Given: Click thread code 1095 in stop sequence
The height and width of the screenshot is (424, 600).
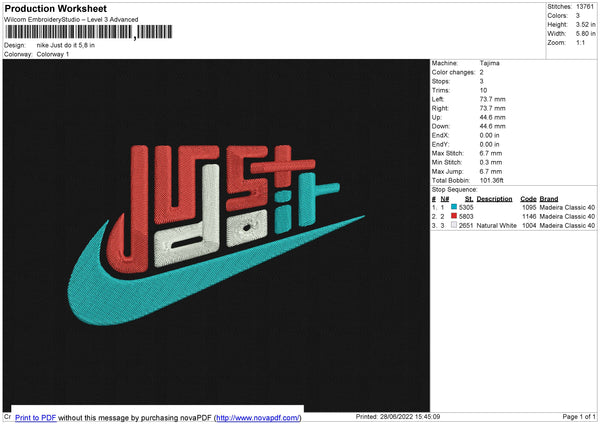Looking at the screenshot, I should [529, 207].
